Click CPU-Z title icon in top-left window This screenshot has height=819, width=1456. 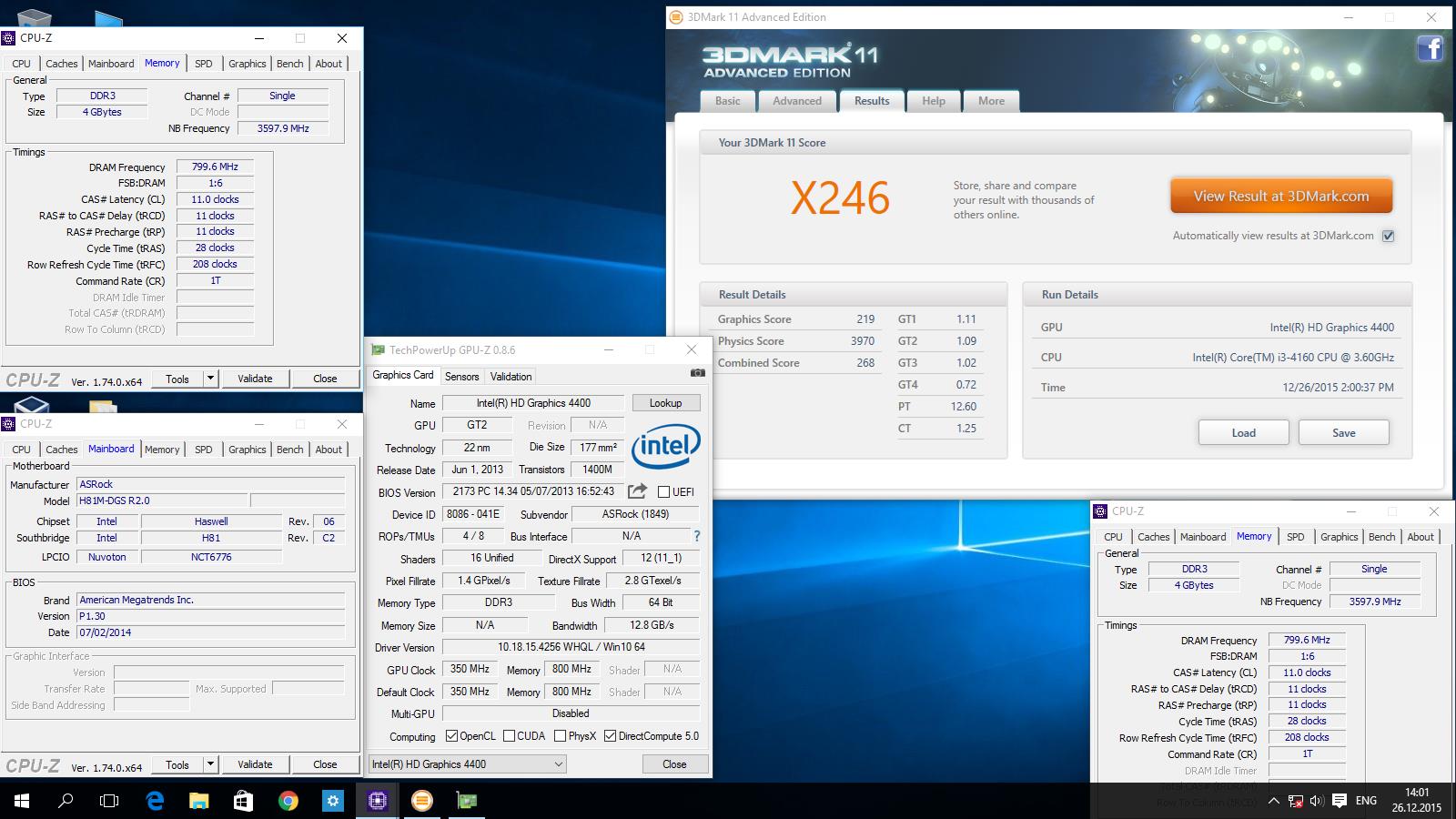9,38
